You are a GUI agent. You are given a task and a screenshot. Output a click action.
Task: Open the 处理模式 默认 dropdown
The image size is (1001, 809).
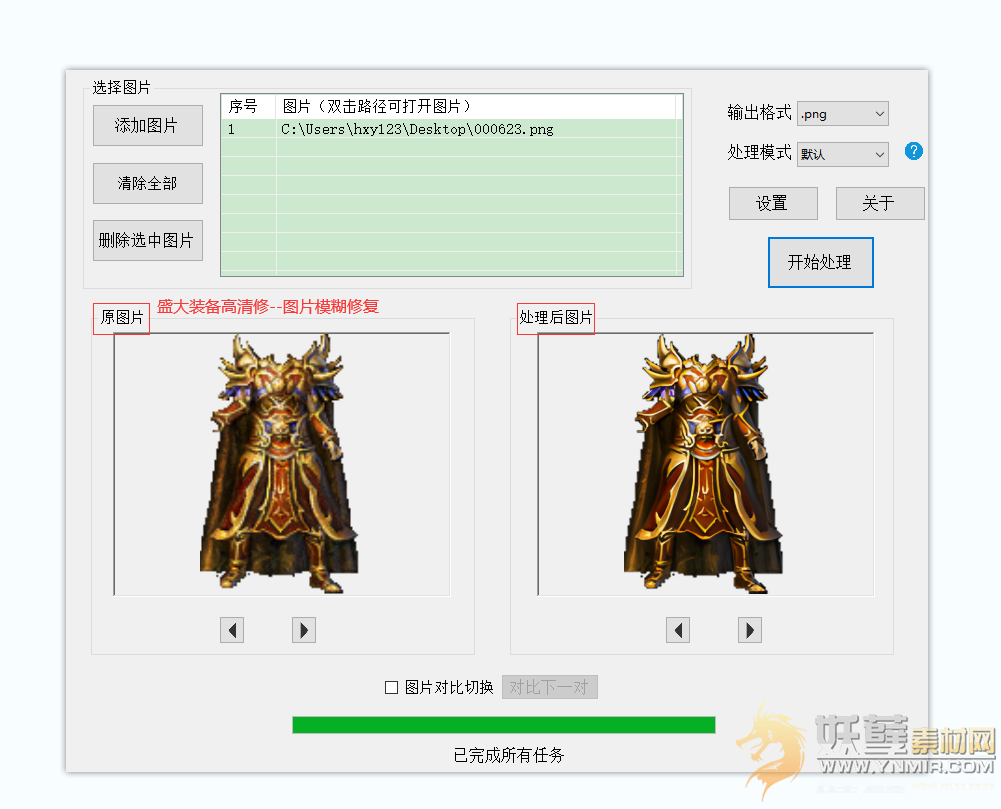pos(843,154)
